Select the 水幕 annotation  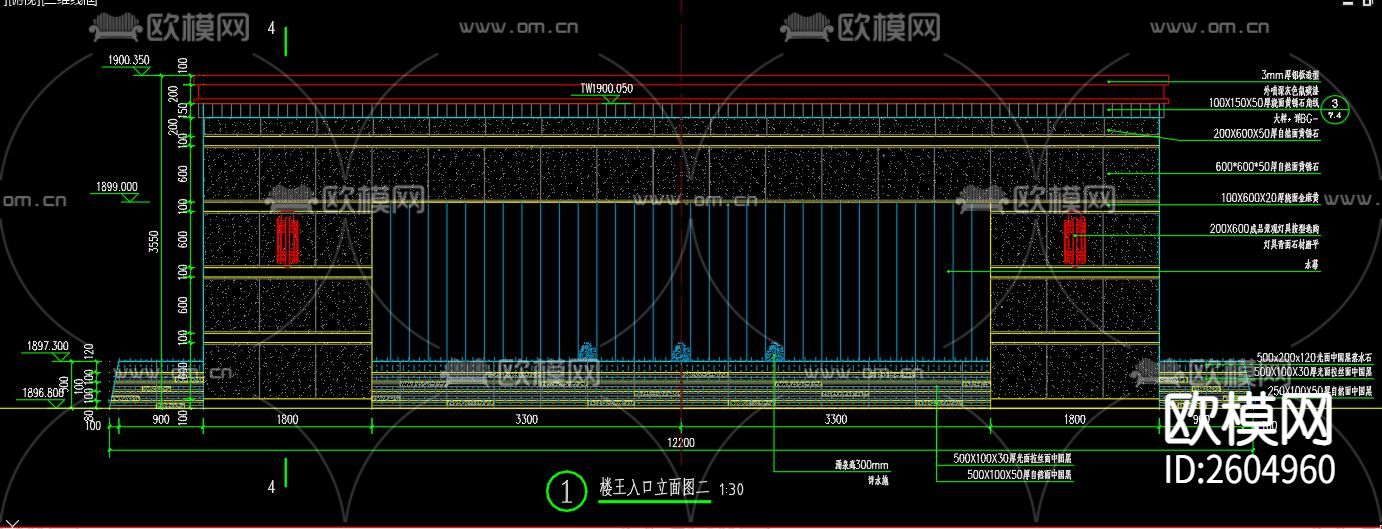1311,266
